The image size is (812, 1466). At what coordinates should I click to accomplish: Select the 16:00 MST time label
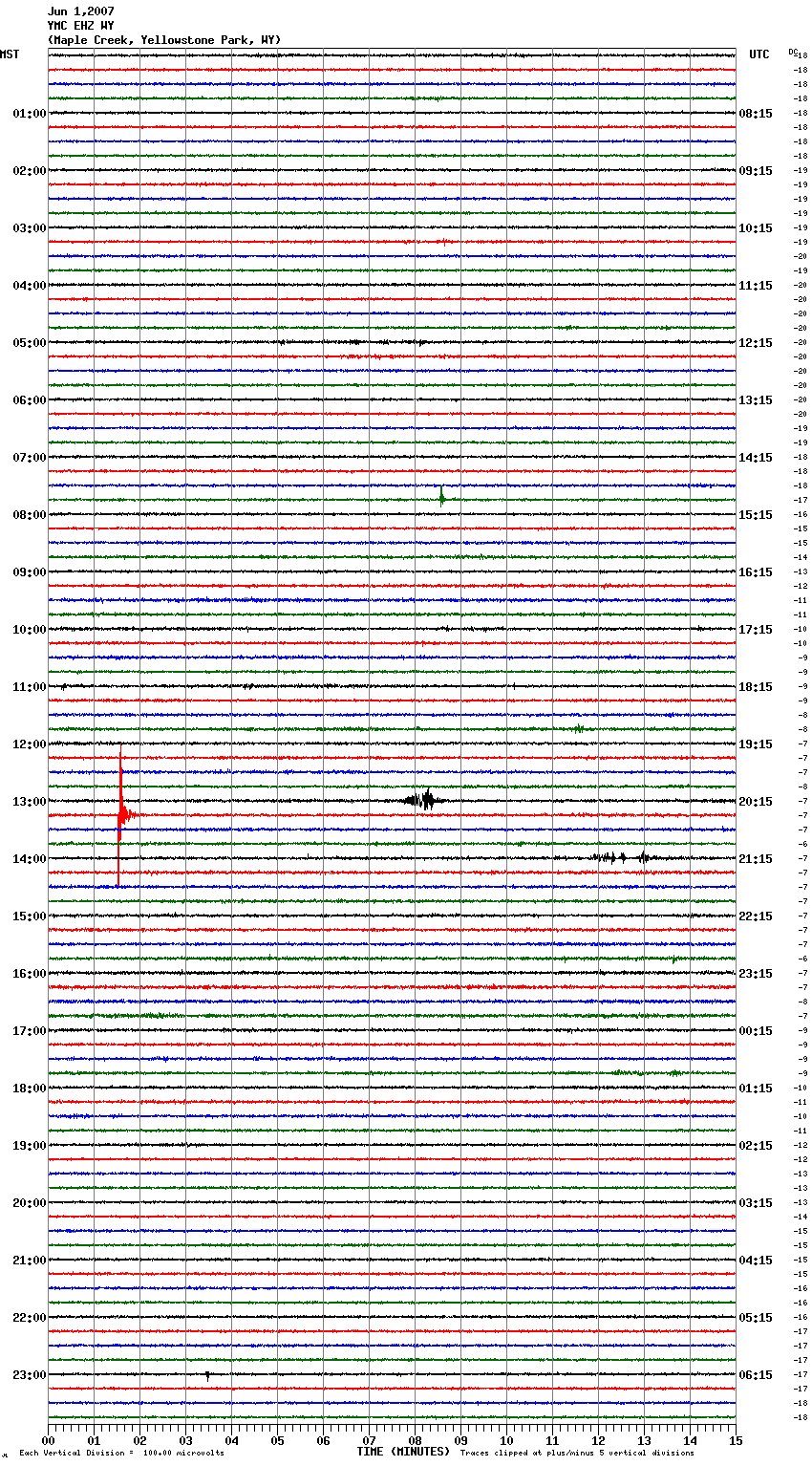[29, 974]
